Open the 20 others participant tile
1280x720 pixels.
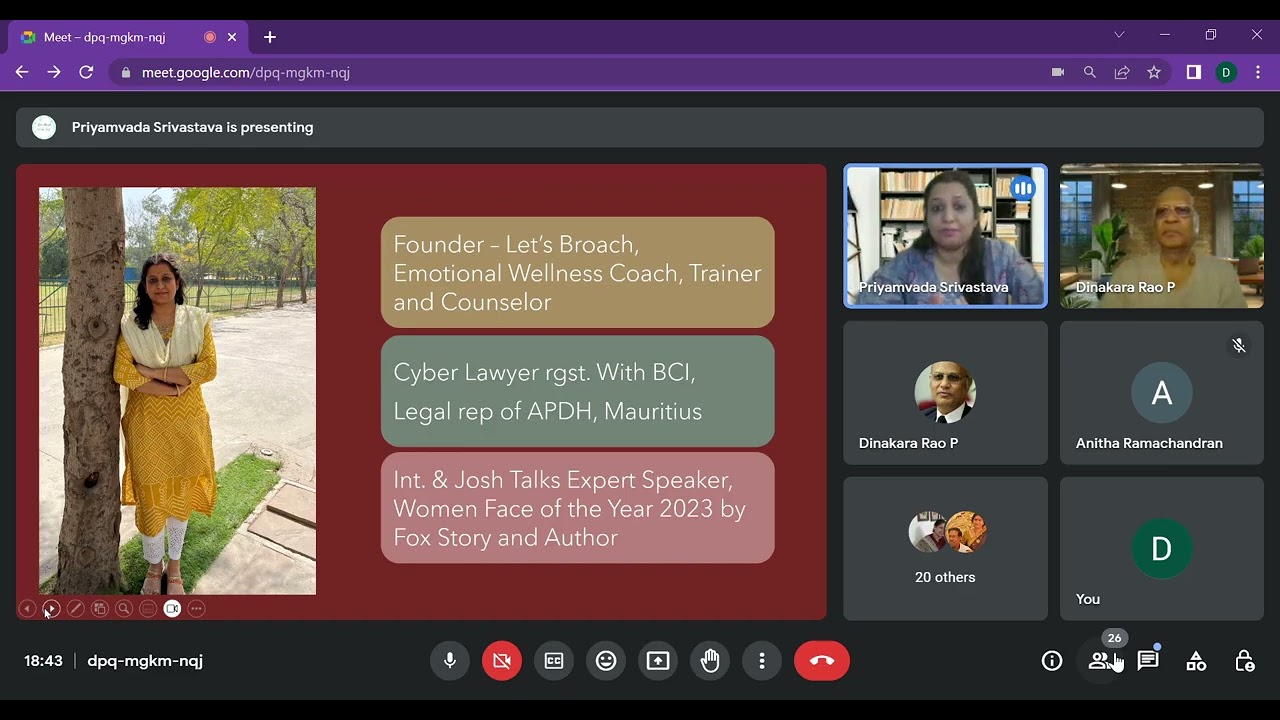pos(945,548)
